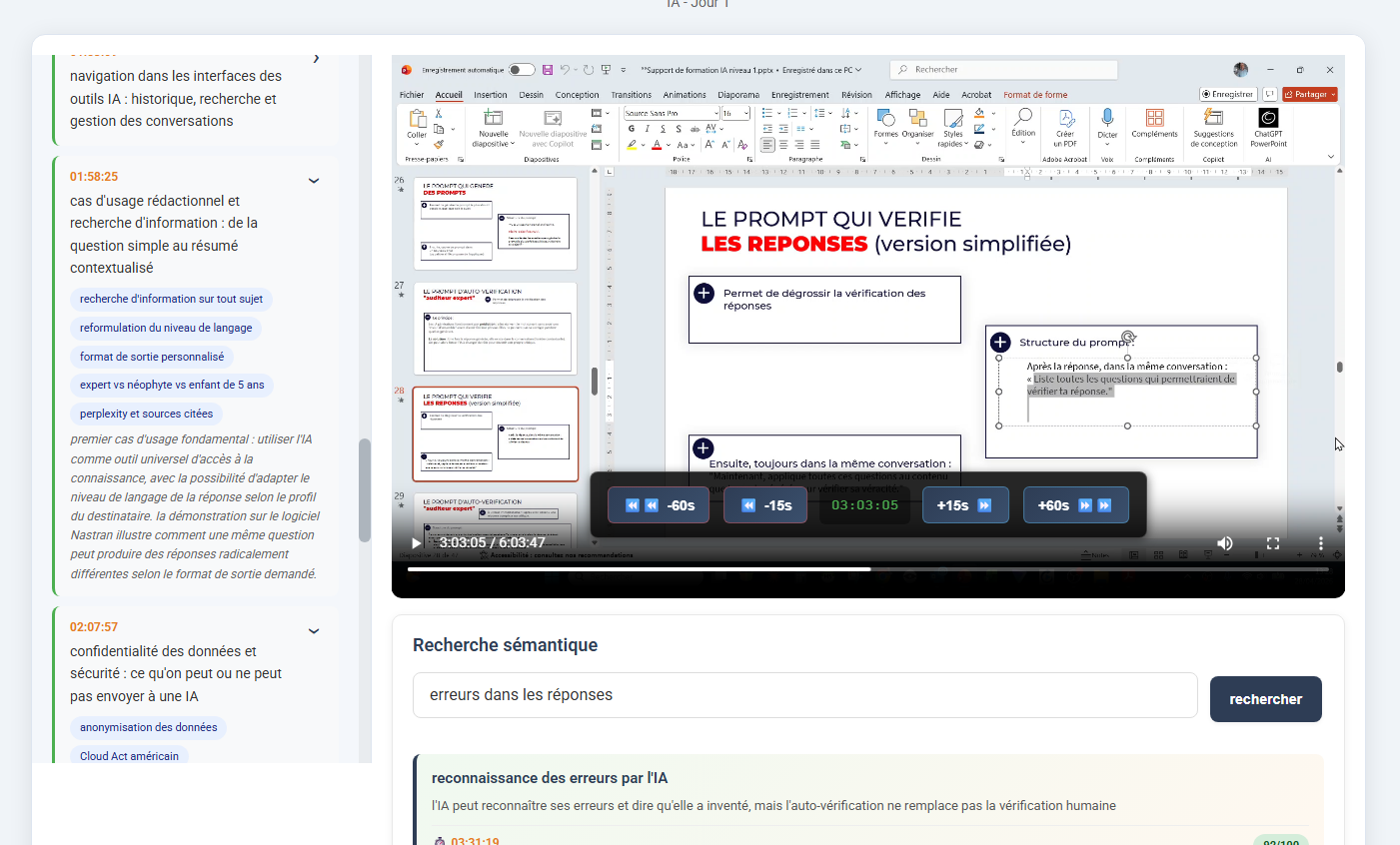This screenshot has height=845, width=1400.
Task: Toggle bold G formatting button
Action: pos(632,129)
